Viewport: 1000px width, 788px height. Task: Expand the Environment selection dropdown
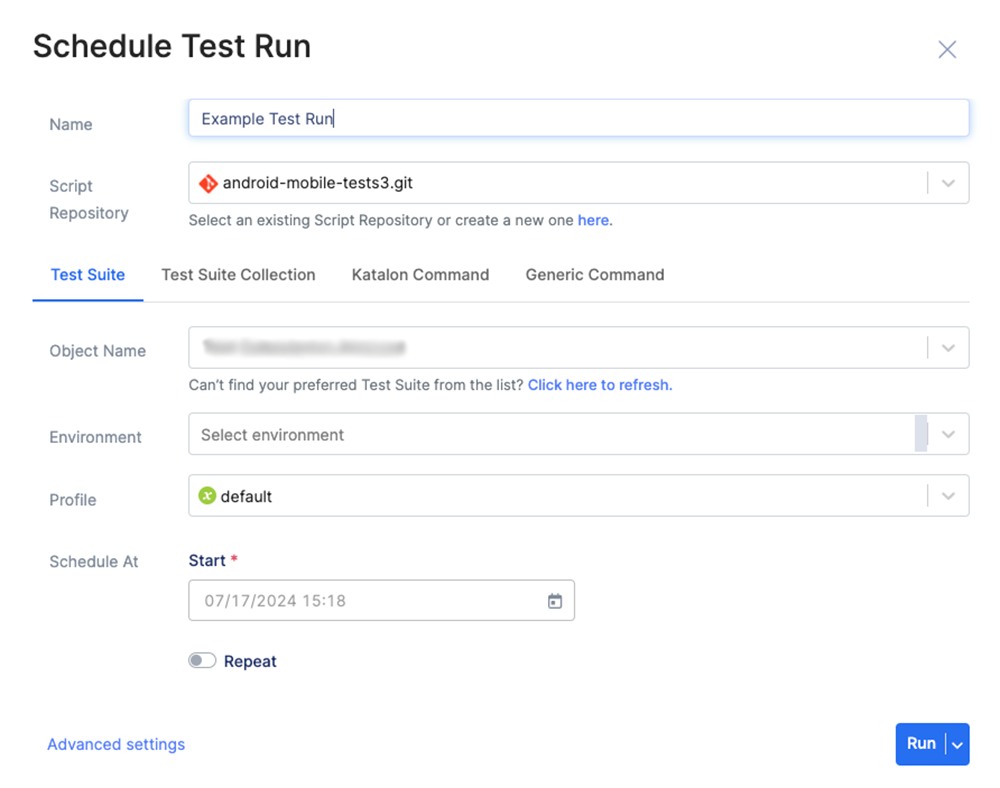[948, 434]
